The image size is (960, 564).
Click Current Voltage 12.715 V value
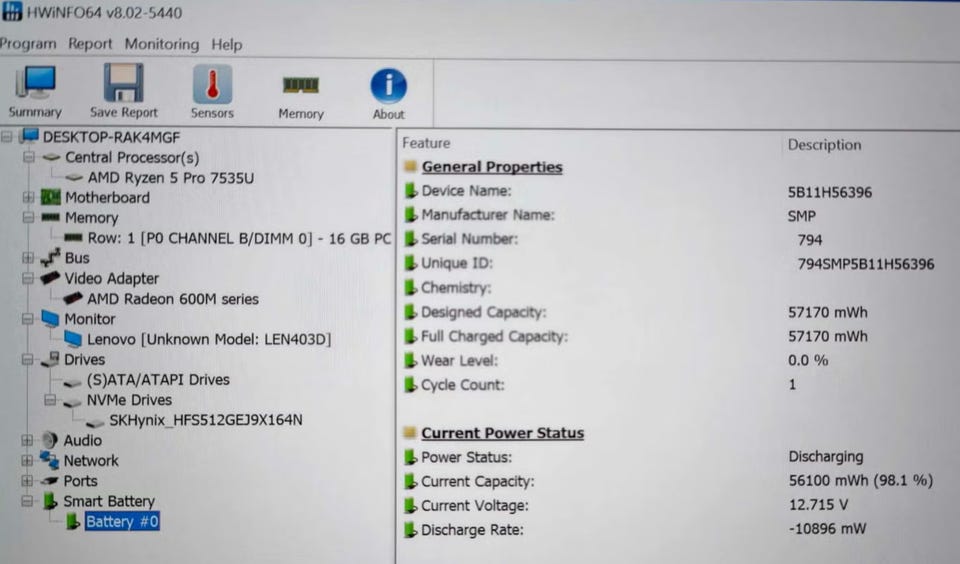(818, 505)
